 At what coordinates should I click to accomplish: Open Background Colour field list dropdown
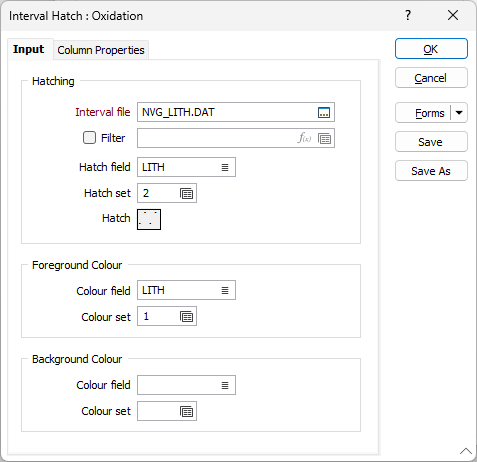(x=225, y=385)
